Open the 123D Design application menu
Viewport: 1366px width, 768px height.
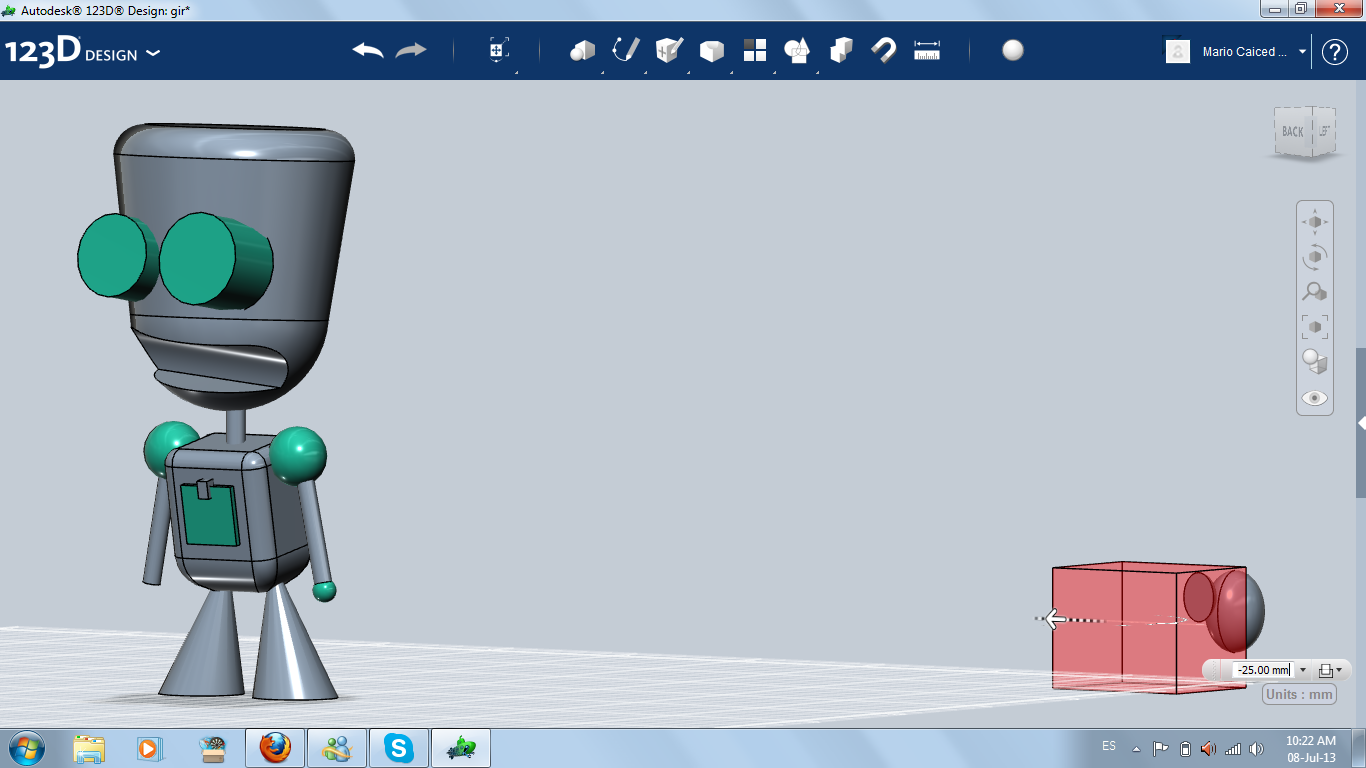click(82, 52)
